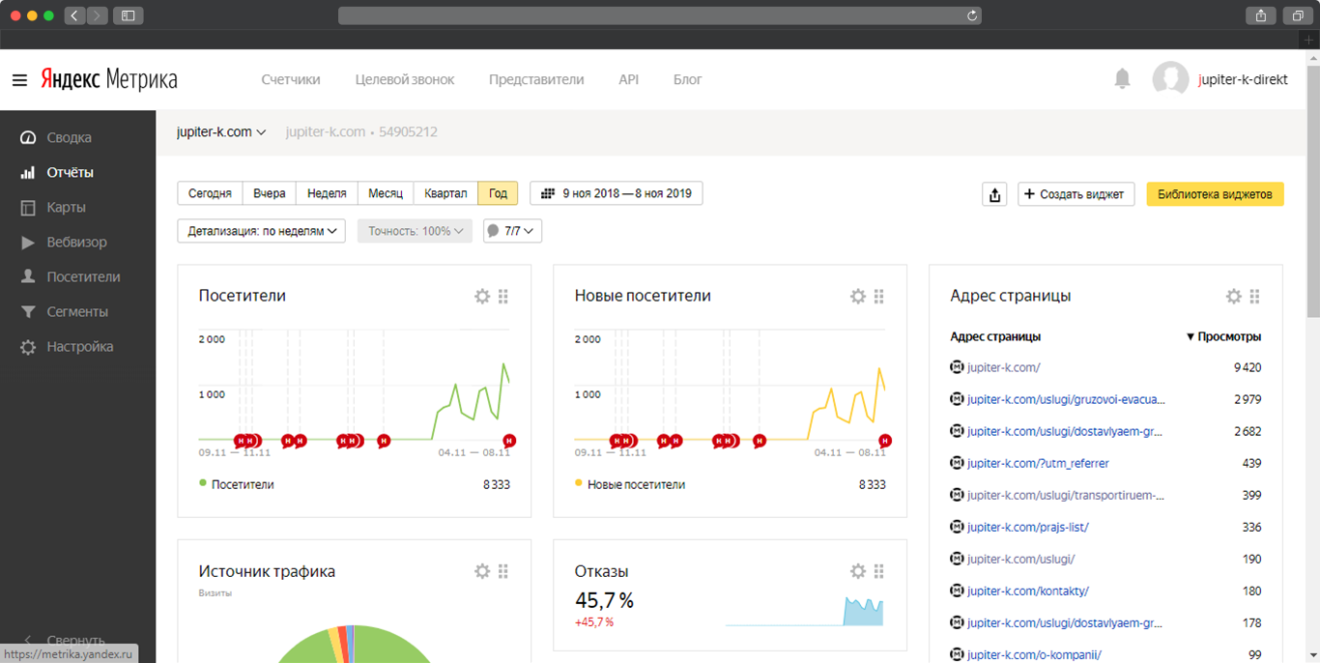The image size is (1320, 663).
Task: Open settings gear on Новые посетители widget
Action: 857,296
